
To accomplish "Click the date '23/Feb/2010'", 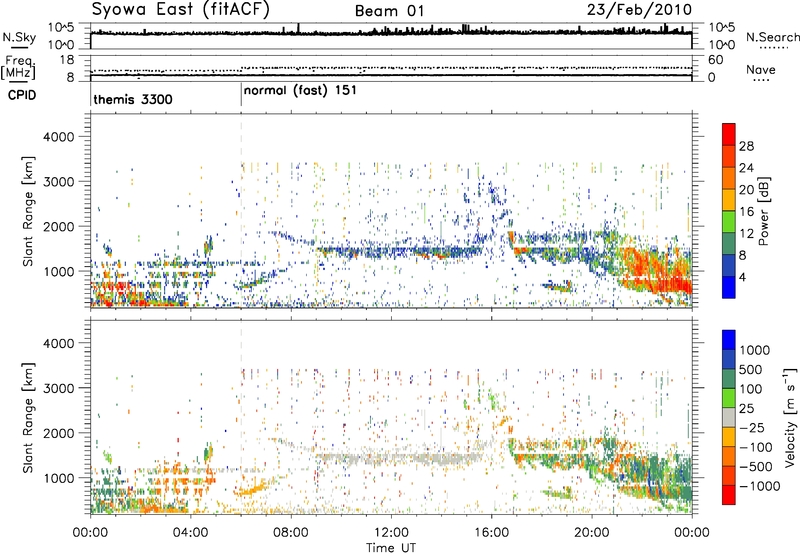I will [x=639, y=10].
